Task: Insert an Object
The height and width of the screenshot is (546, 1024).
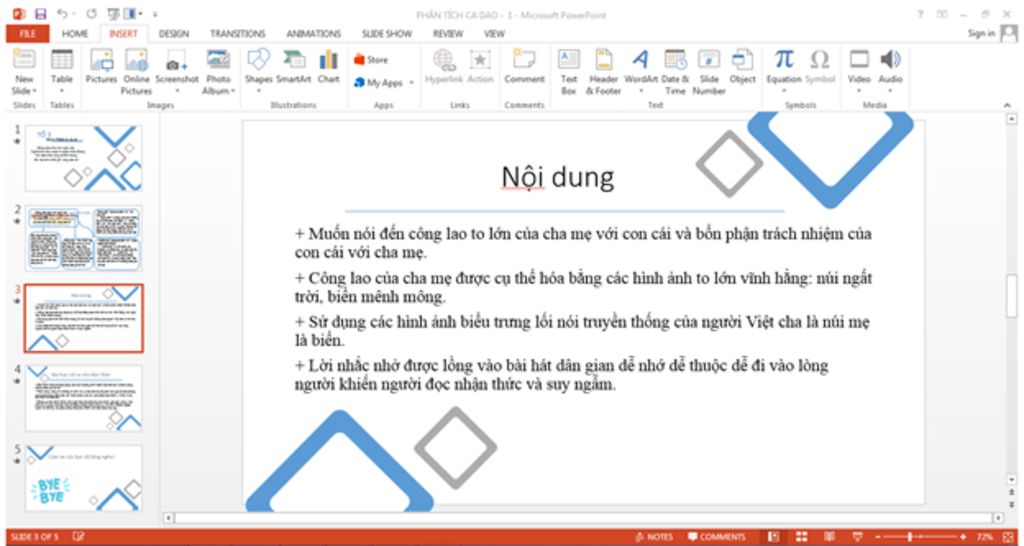Action: coord(743,67)
